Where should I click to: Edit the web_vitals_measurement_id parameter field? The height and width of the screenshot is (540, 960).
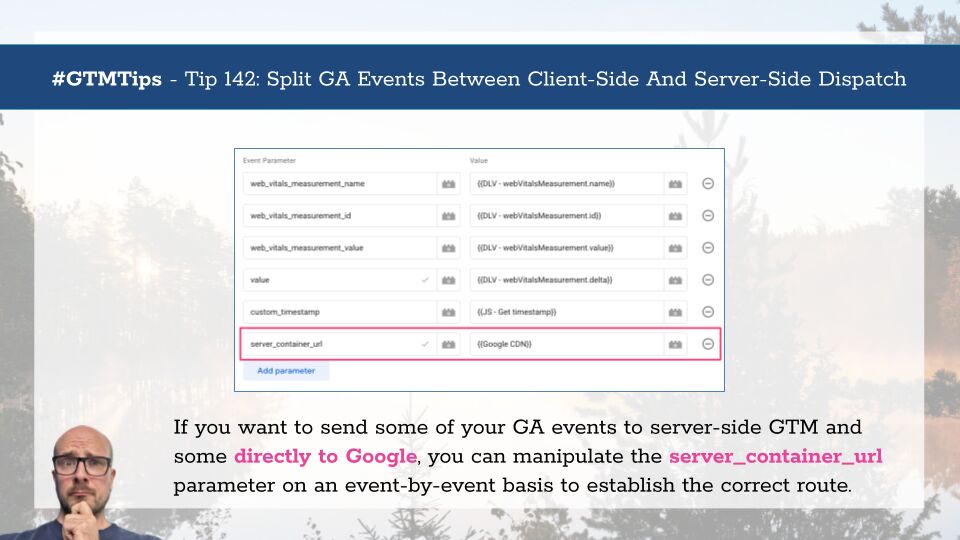340,216
